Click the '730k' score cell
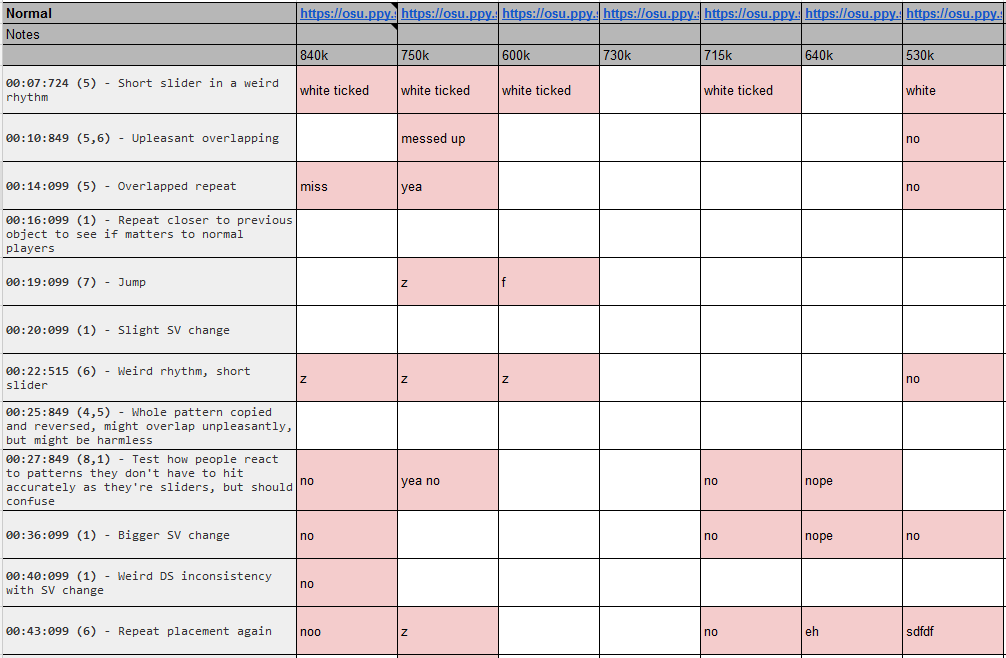The height and width of the screenshot is (658, 1006). (x=650, y=55)
